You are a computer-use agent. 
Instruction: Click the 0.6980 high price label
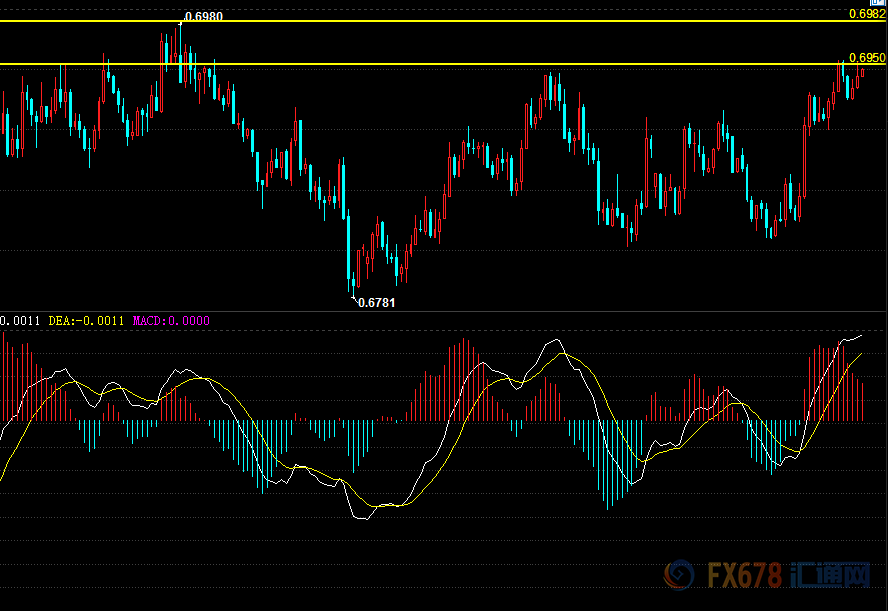pyautogui.click(x=203, y=16)
